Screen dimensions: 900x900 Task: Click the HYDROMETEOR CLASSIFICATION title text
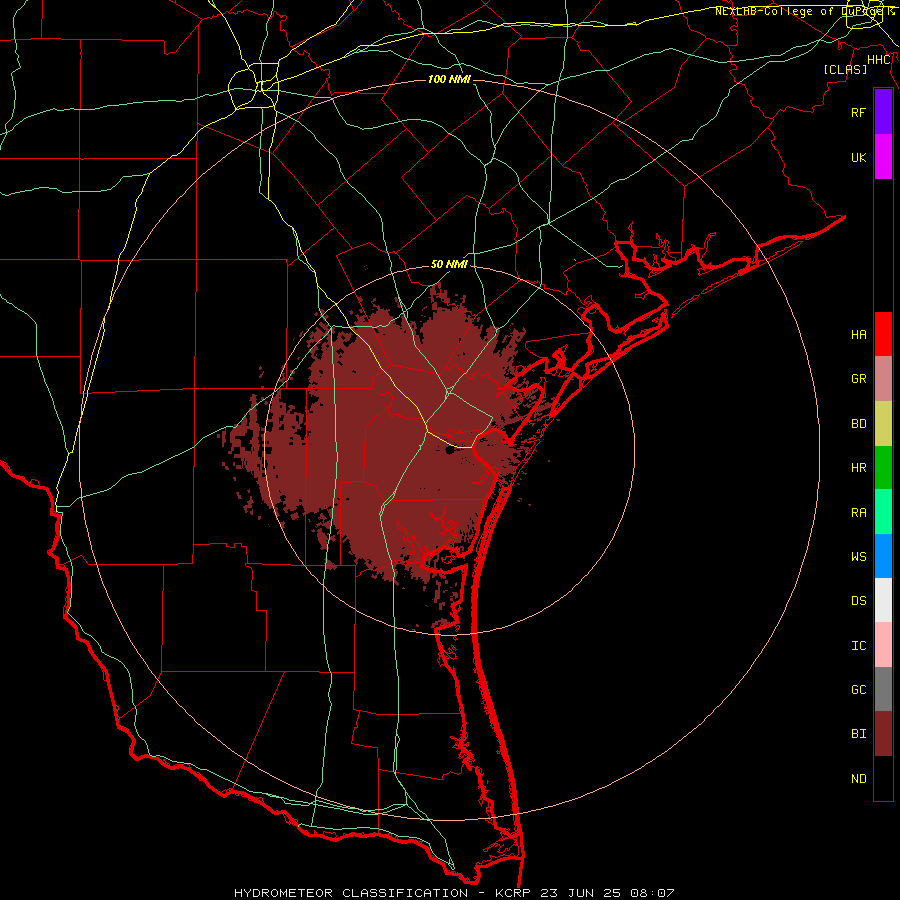tap(351, 893)
